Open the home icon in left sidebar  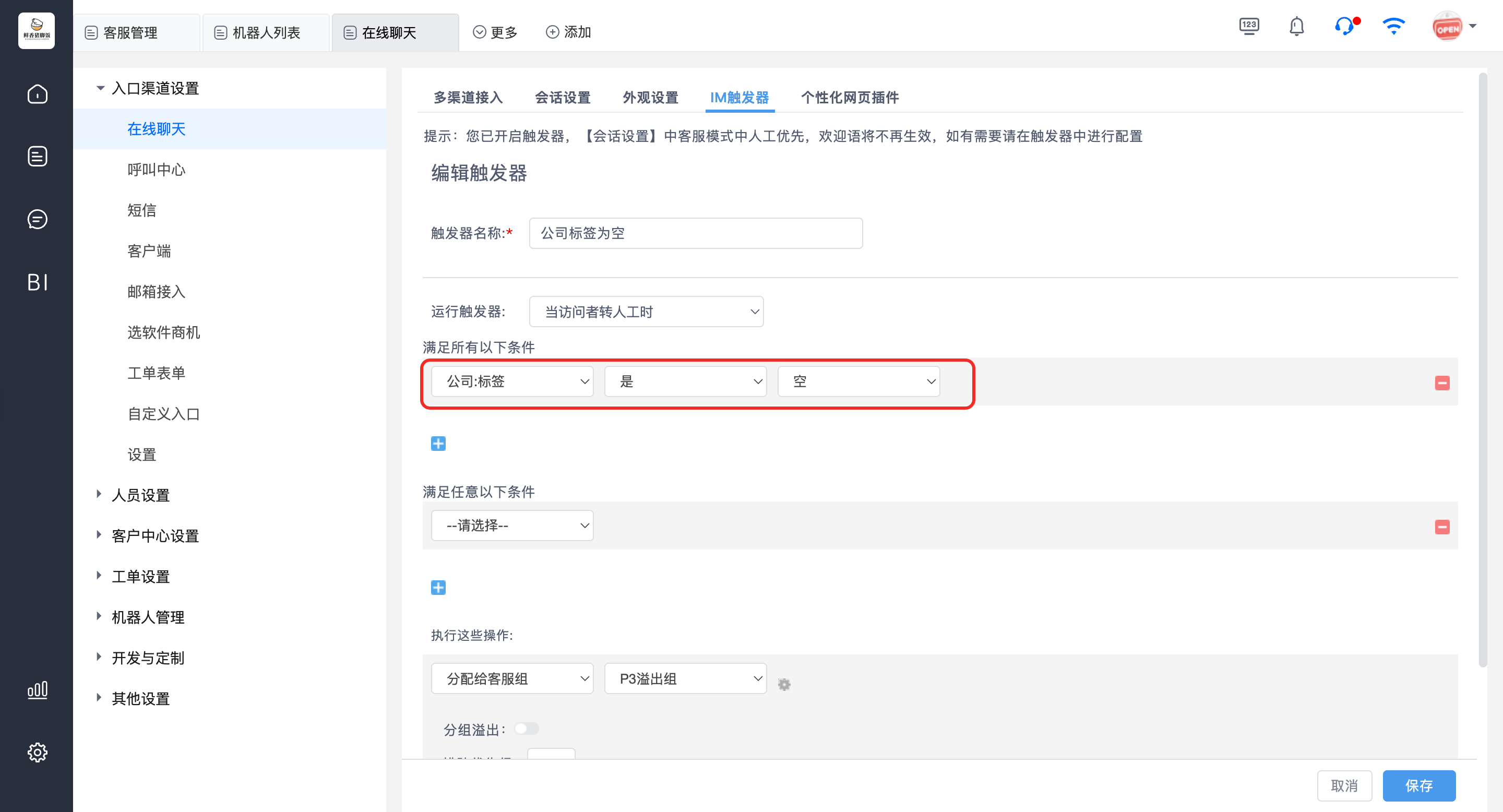pyautogui.click(x=38, y=93)
